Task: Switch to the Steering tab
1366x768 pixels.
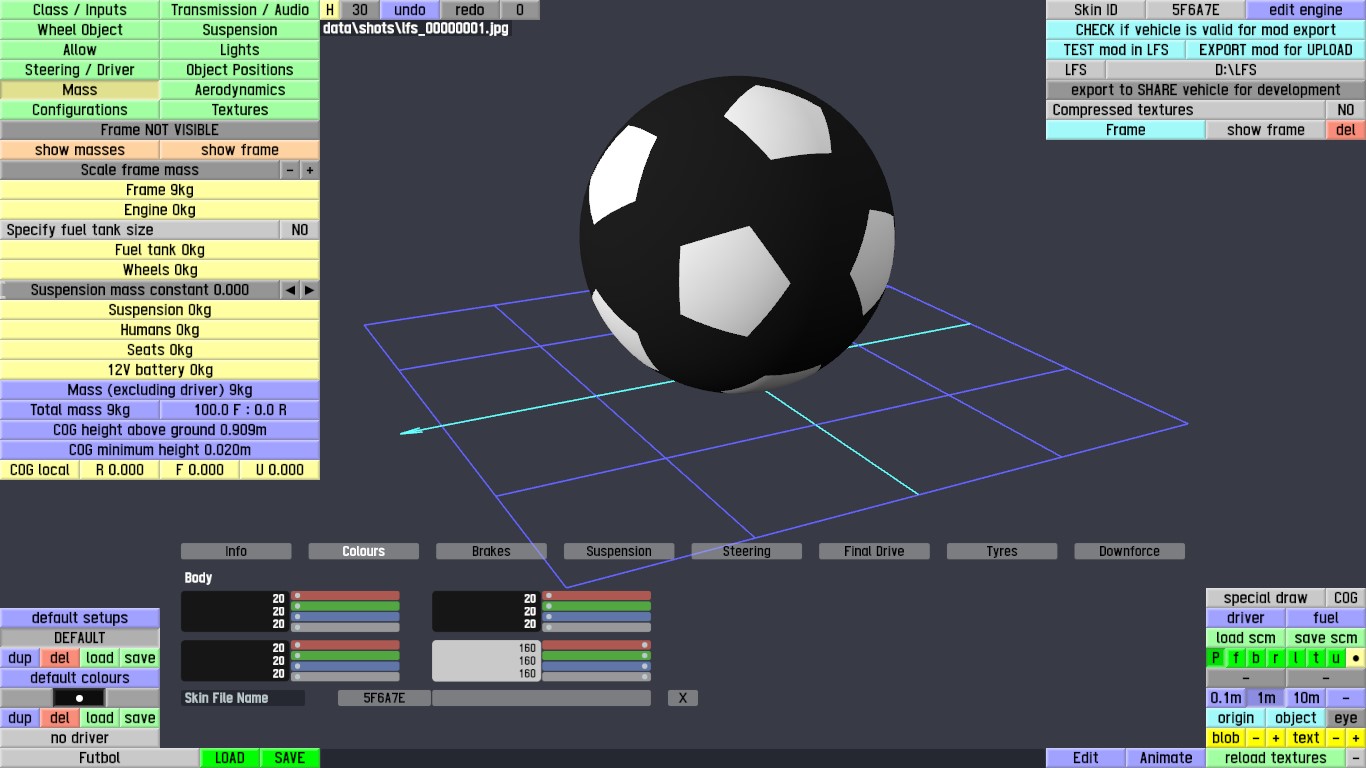Action: click(x=747, y=551)
